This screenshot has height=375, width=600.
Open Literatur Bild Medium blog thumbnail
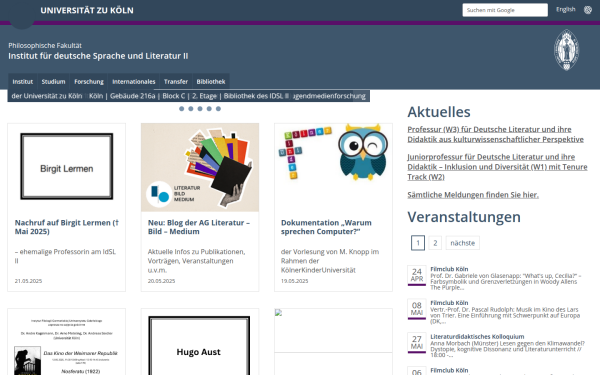point(200,167)
